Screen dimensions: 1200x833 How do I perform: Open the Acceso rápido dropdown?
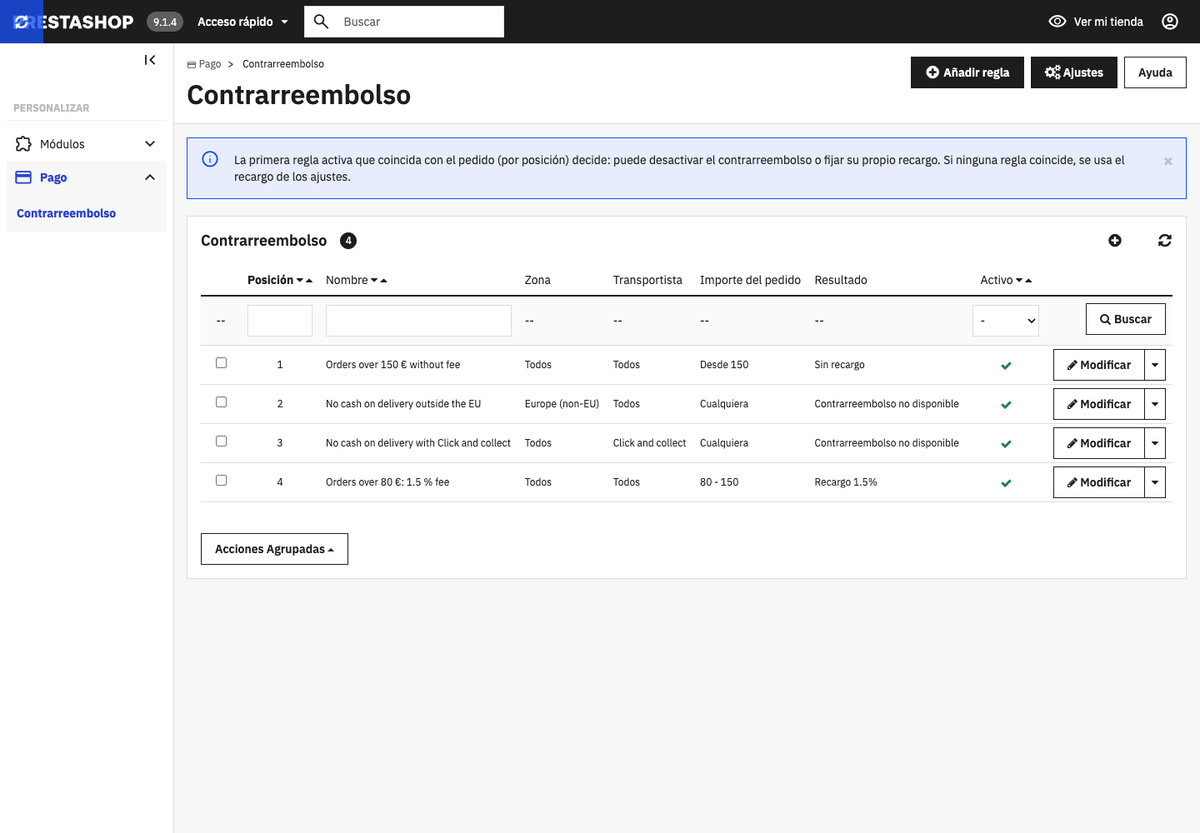point(243,21)
